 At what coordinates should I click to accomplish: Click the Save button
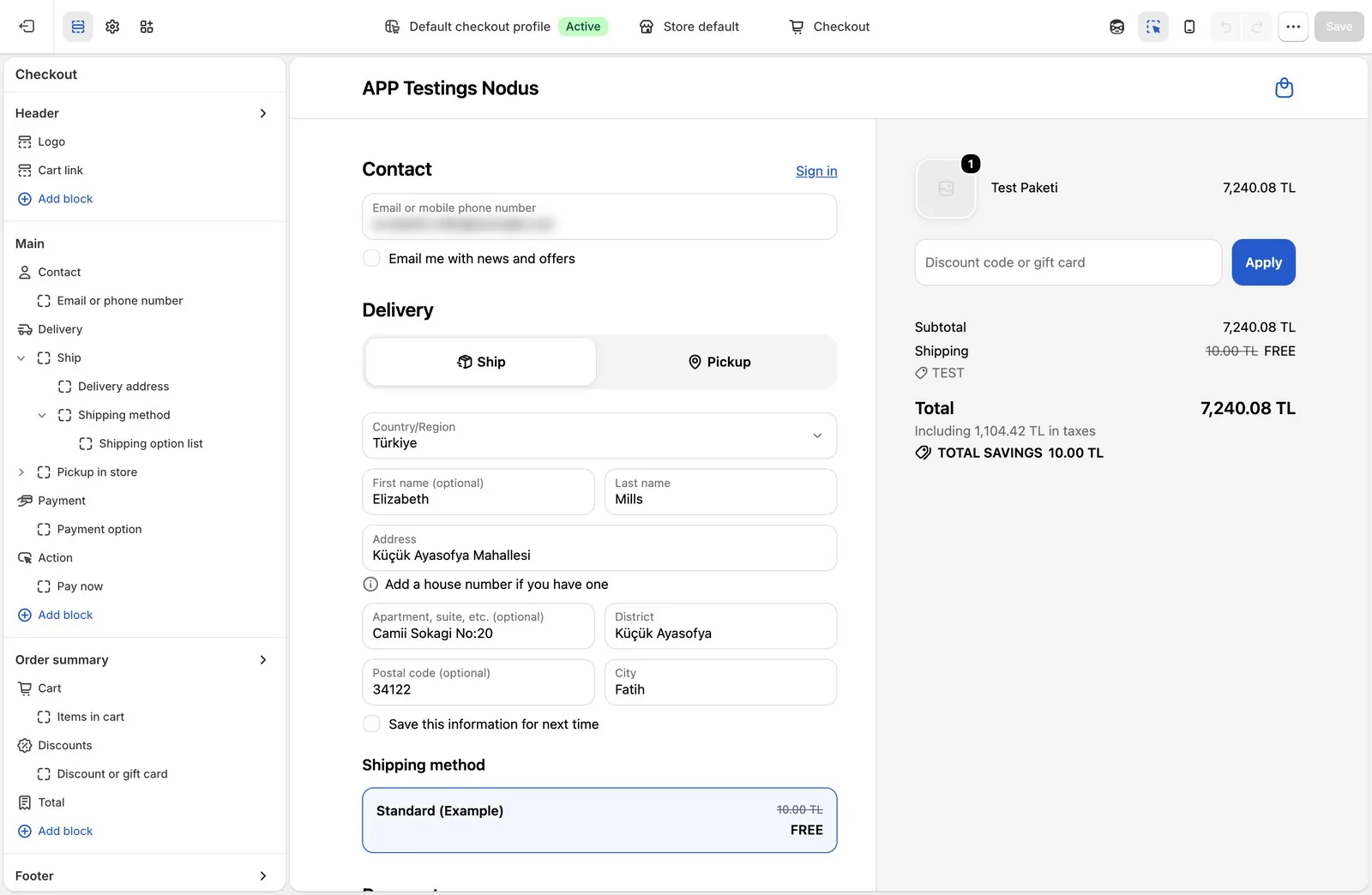pyautogui.click(x=1339, y=27)
